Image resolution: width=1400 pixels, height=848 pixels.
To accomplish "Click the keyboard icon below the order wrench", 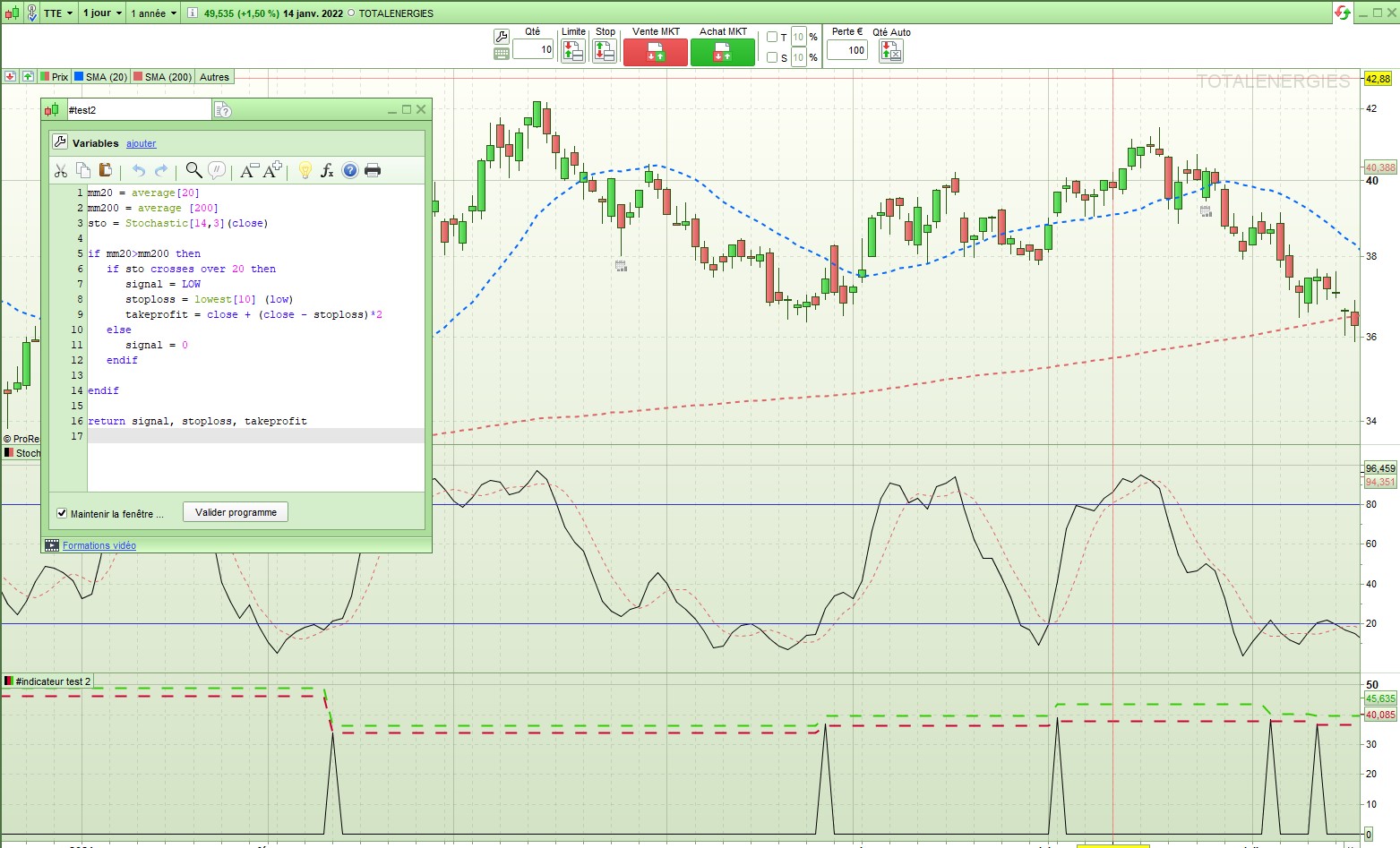I will point(502,54).
